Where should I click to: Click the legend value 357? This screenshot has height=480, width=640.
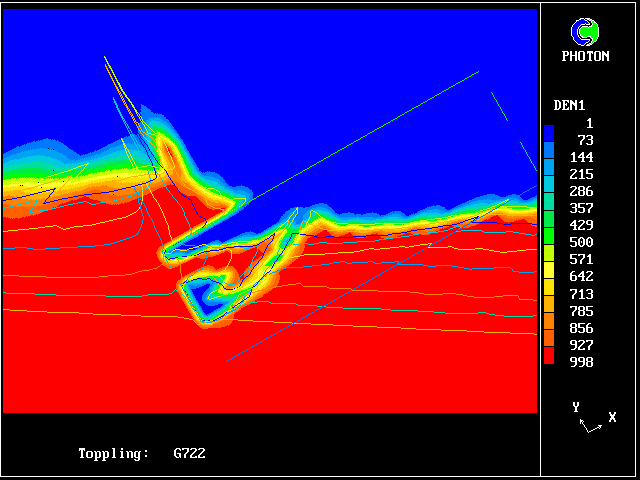580,208
